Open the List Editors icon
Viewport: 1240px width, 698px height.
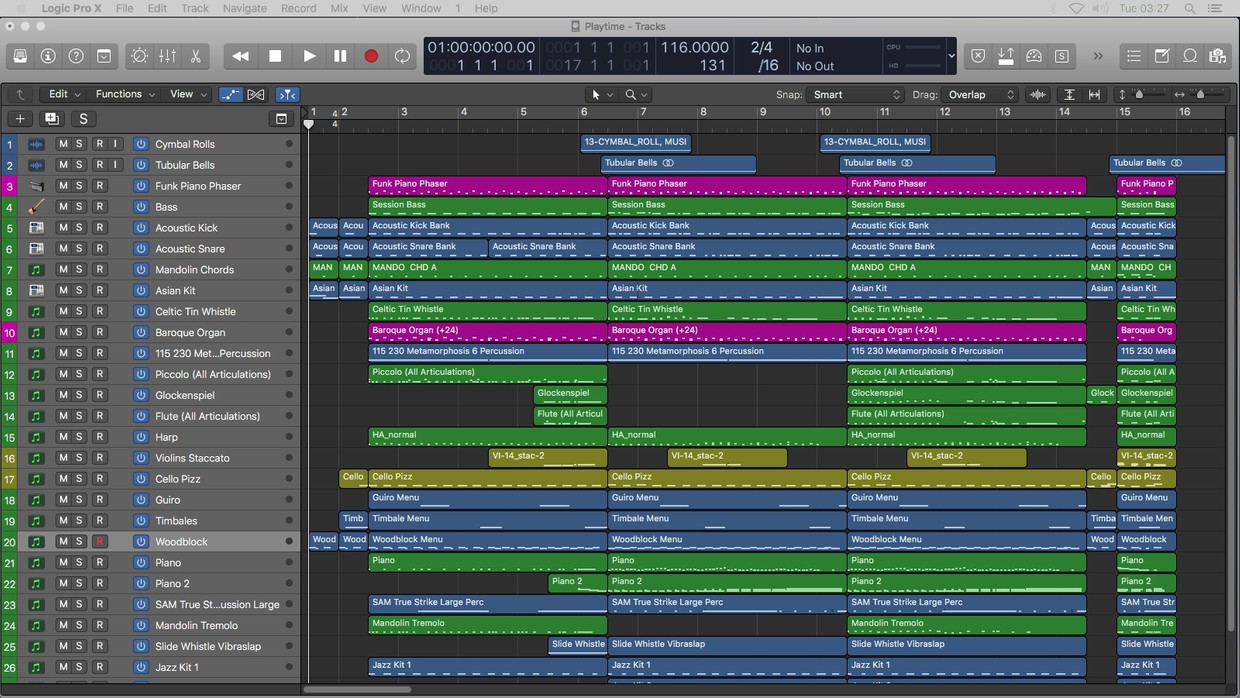click(x=1134, y=55)
